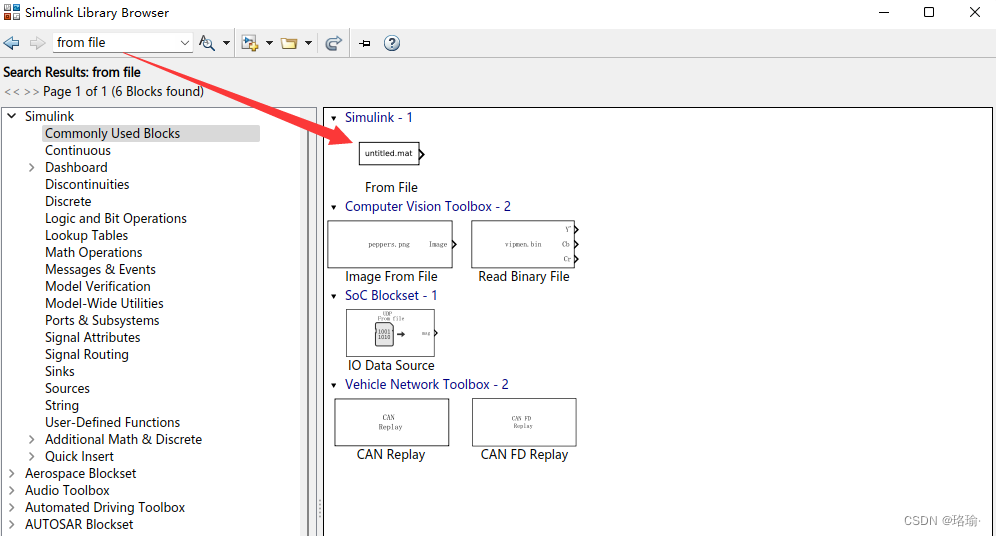Open the Signal Attributes library

click(93, 338)
